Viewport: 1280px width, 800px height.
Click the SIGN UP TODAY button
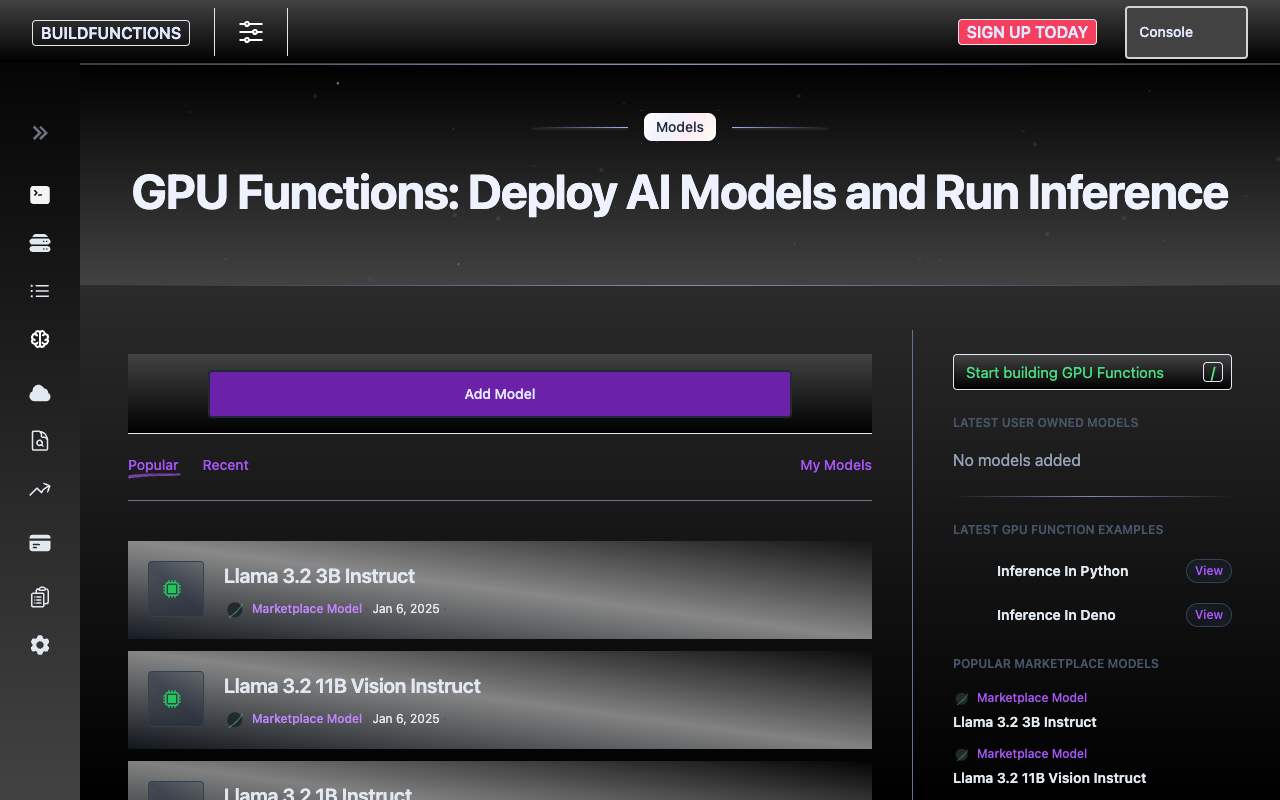point(1027,32)
